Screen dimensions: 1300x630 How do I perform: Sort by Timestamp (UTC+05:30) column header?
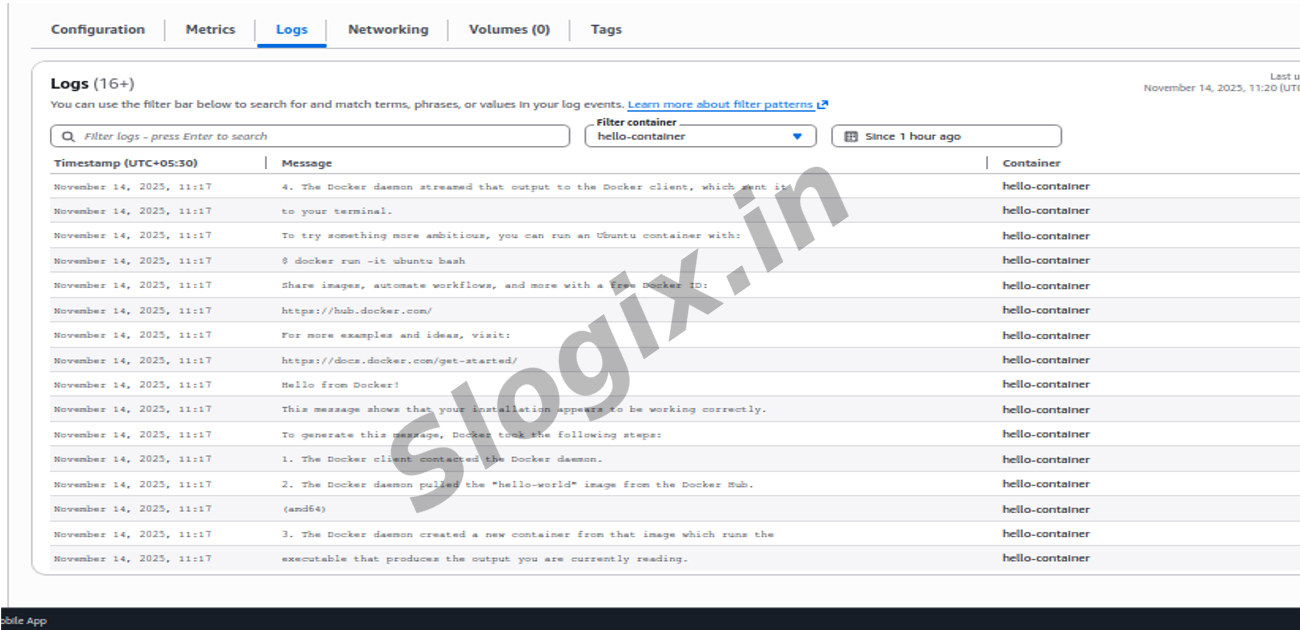(x=125, y=163)
